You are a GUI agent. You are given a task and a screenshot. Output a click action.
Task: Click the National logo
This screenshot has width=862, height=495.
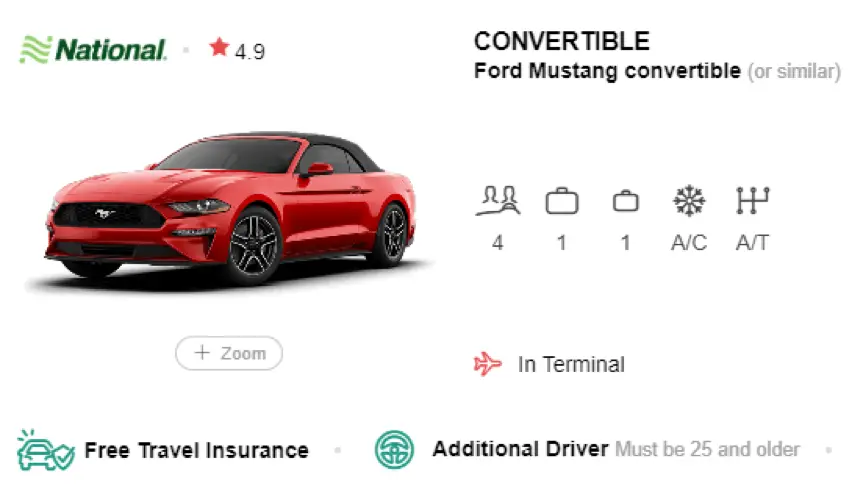click(x=93, y=50)
